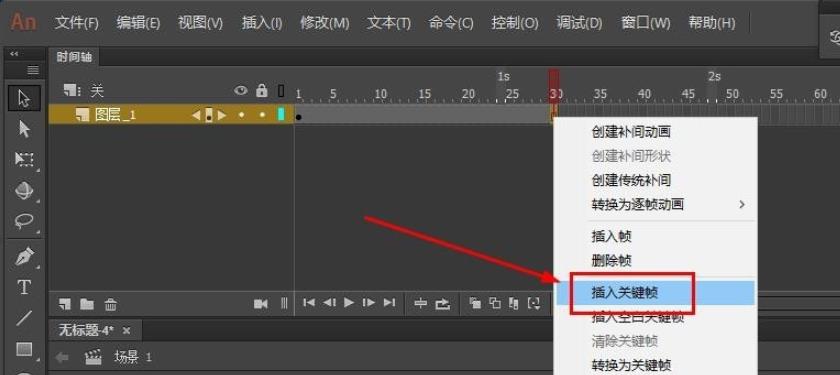The image size is (840, 375).
Task: Click the lock all layers padlock icon
Action: pos(261,90)
